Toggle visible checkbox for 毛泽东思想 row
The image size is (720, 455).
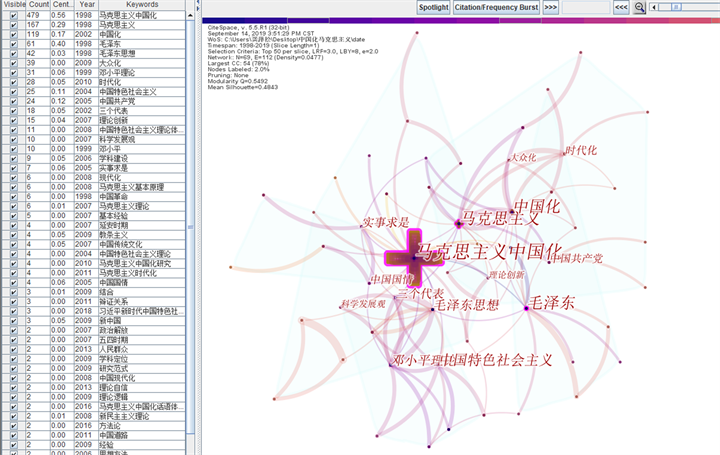(13, 55)
